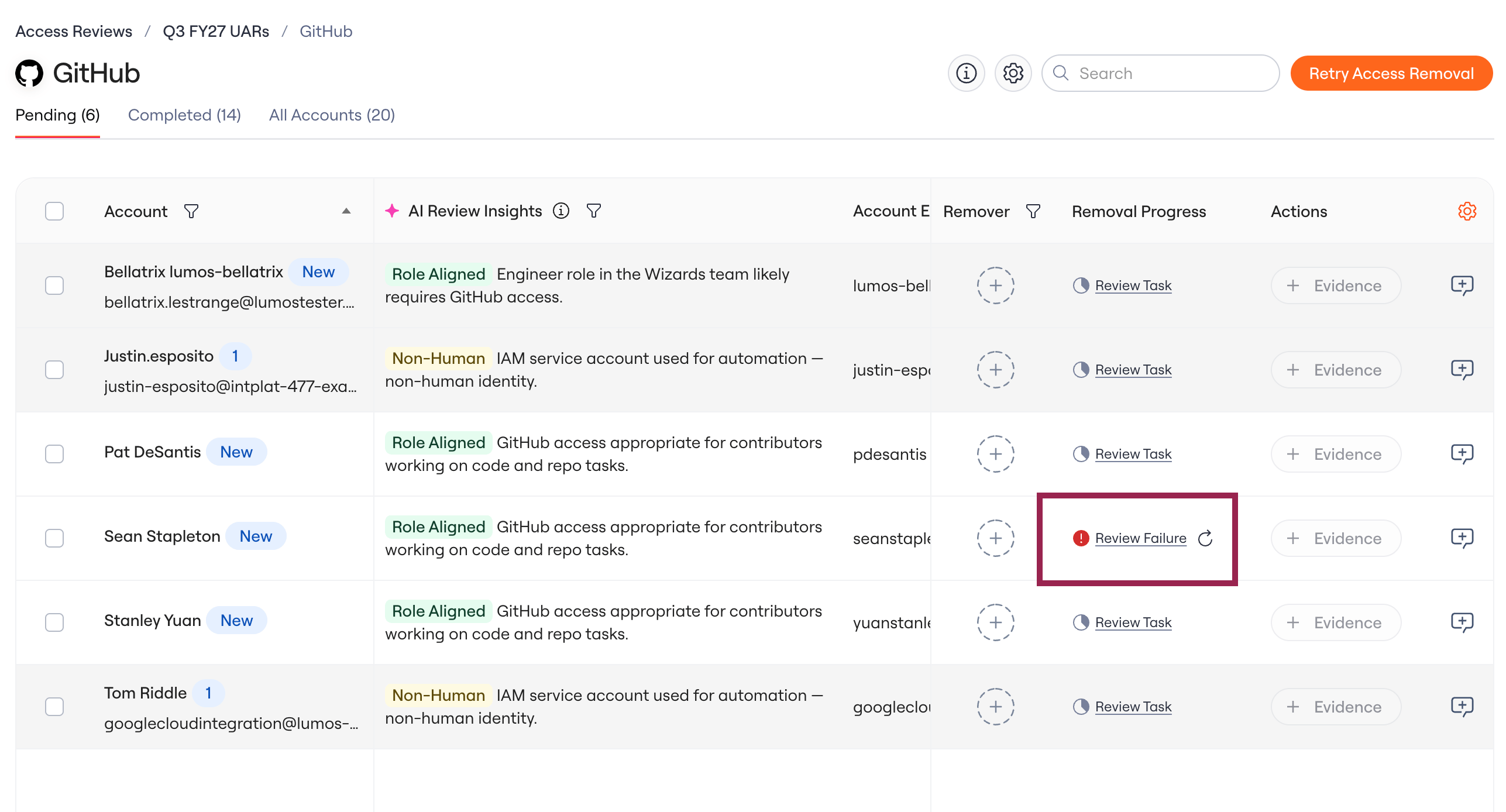Add Evidence for Sean Stapleton
This screenshot has height=812, width=1506.
click(1336, 538)
